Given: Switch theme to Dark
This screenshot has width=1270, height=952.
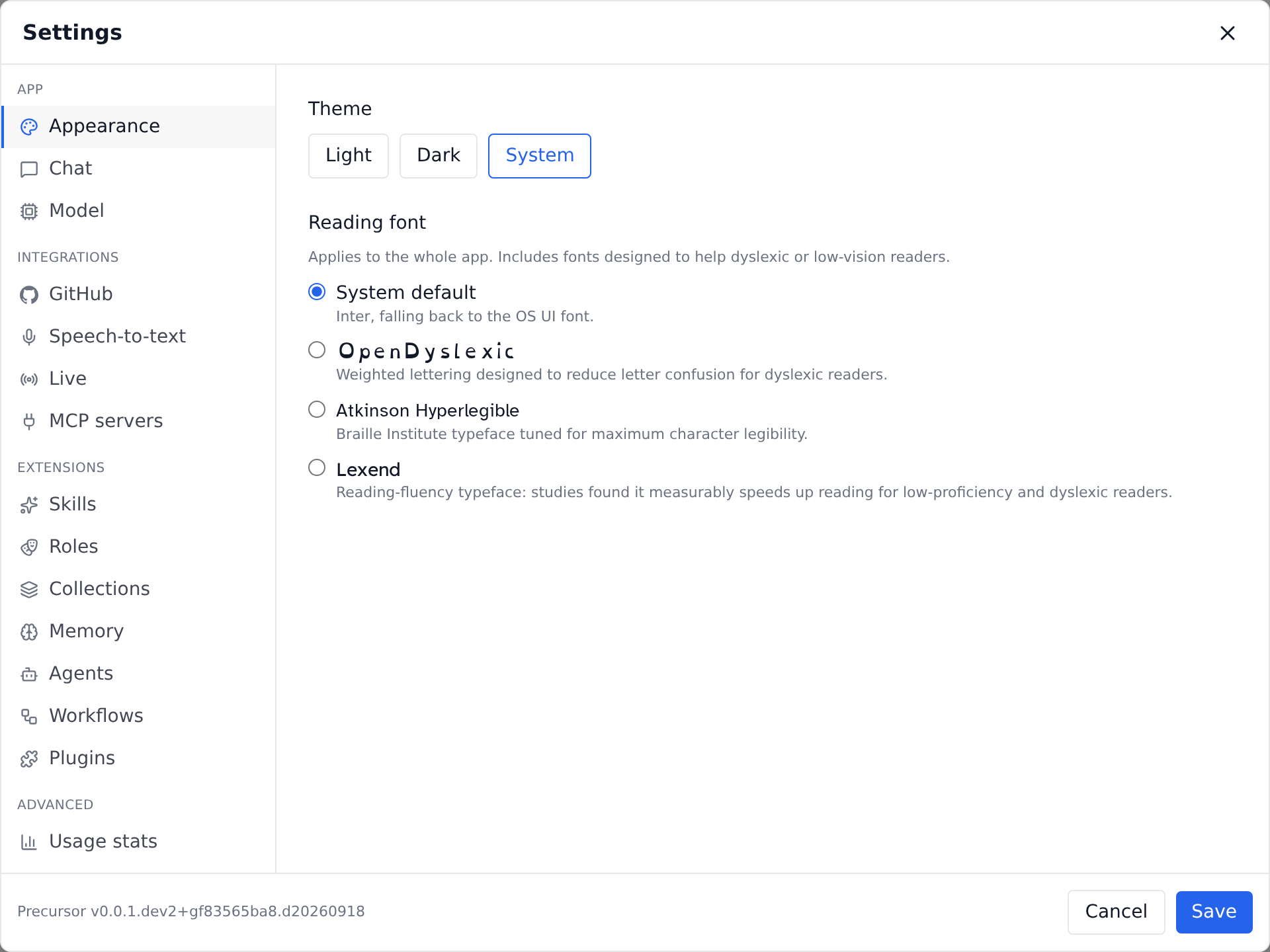Looking at the screenshot, I should coord(439,156).
